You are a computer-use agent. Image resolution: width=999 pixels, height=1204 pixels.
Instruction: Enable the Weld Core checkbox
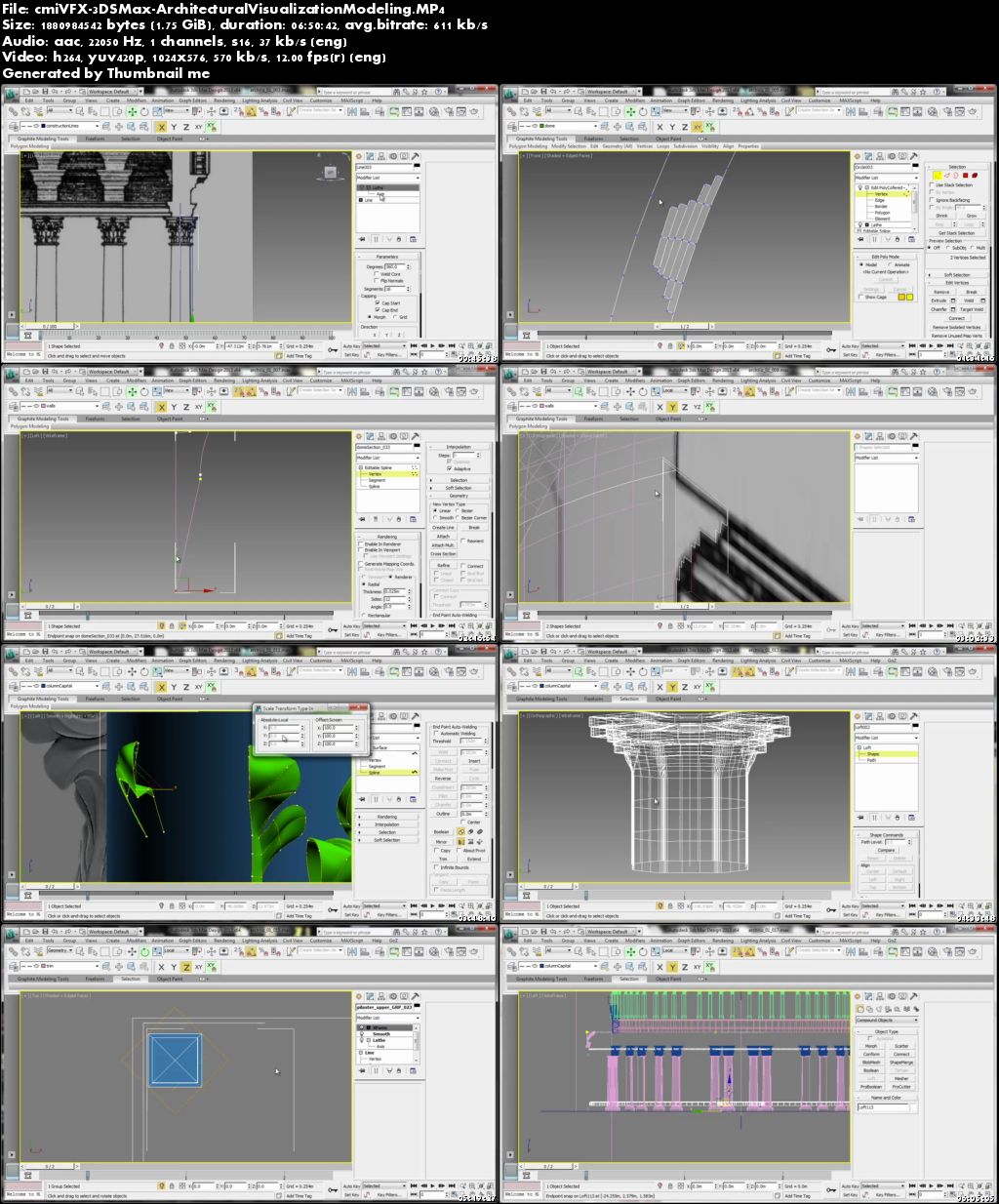point(378,274)
